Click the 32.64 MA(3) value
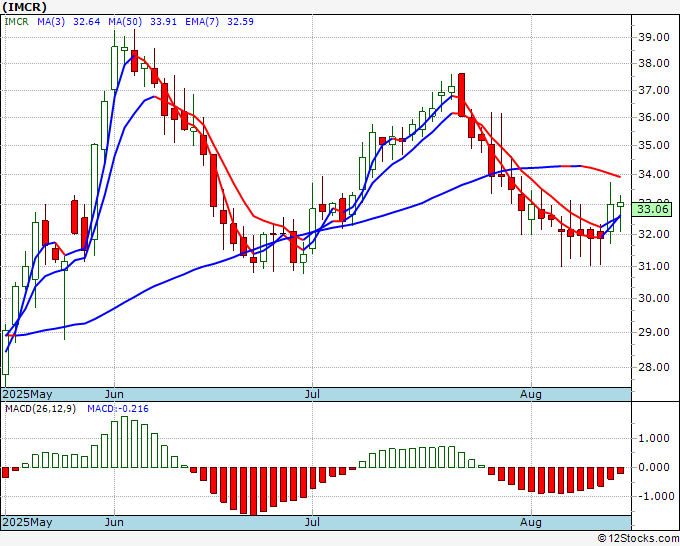Viewport: 680px width, 546px height. pyautogui.click(x=87, y=22)
